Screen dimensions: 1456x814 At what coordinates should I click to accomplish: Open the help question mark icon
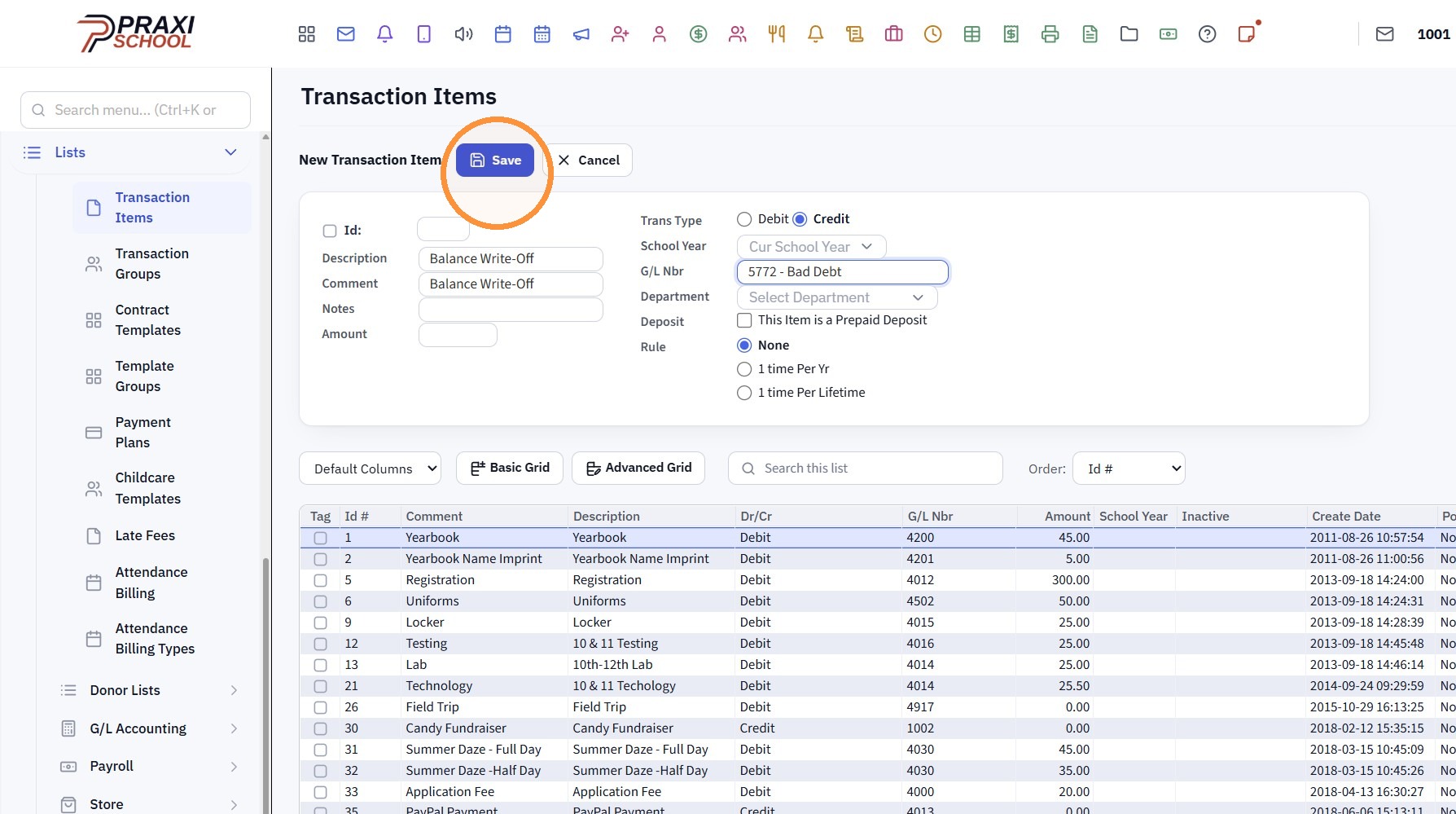click(1208, 34)
